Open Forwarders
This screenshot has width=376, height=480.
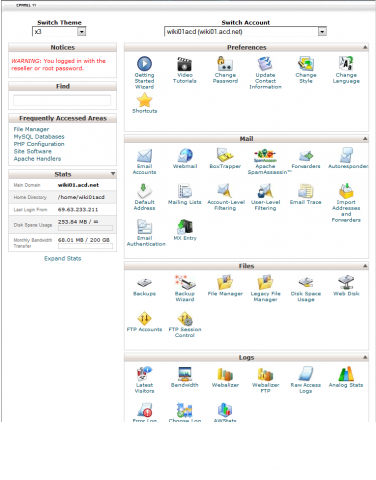coord(306,159)
